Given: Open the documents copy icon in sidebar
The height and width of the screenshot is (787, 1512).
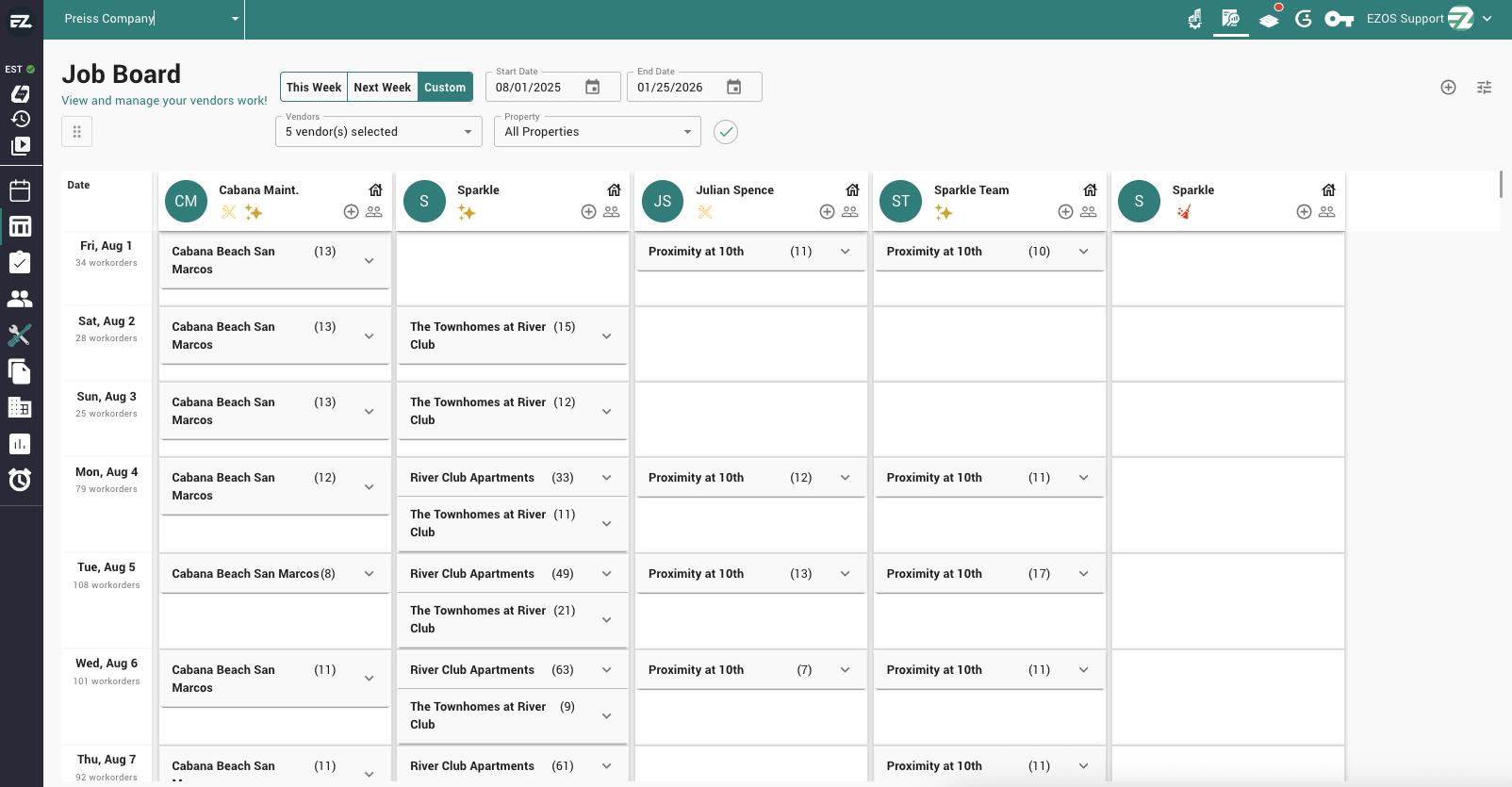Looking at the screenshot, I should [x=20, y=371].
